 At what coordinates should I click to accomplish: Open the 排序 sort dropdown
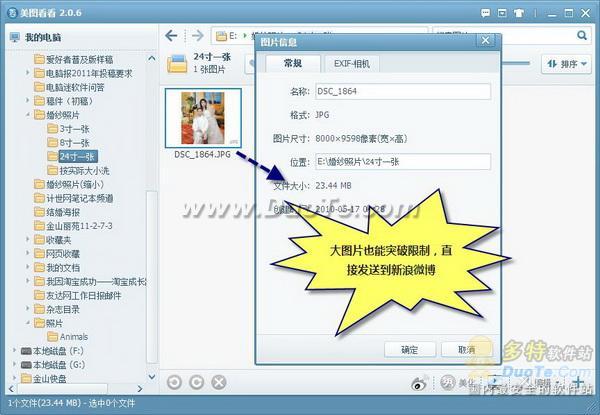coord(564,64)
